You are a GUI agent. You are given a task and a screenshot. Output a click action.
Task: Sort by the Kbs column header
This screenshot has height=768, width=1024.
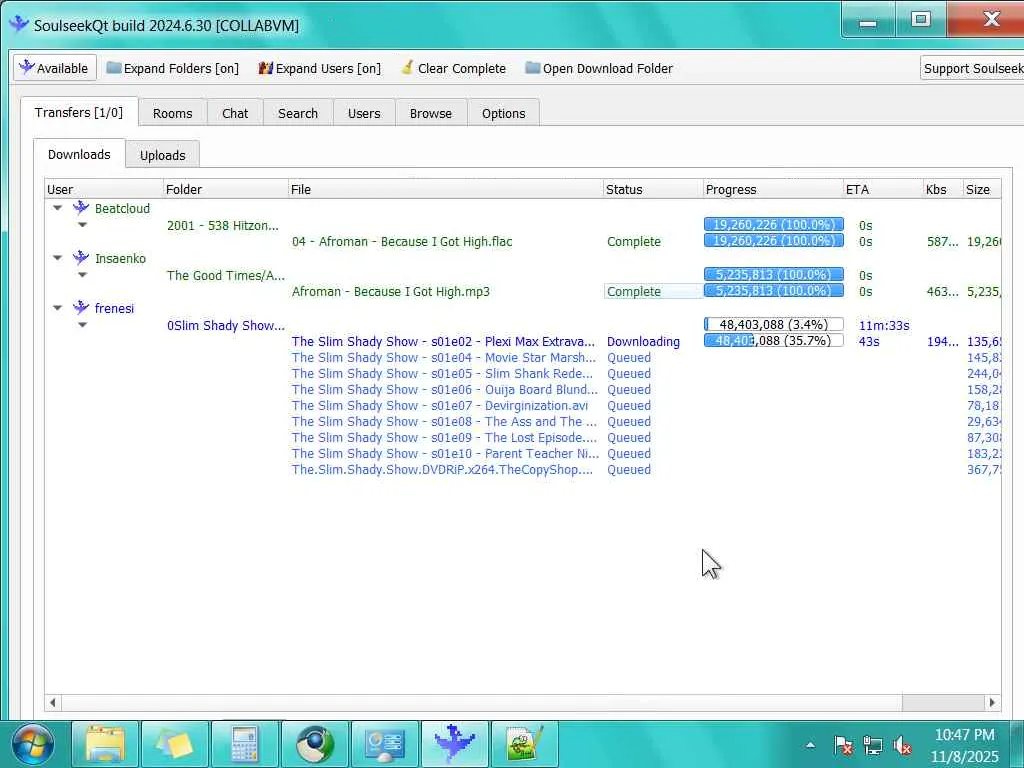(943, 189)
